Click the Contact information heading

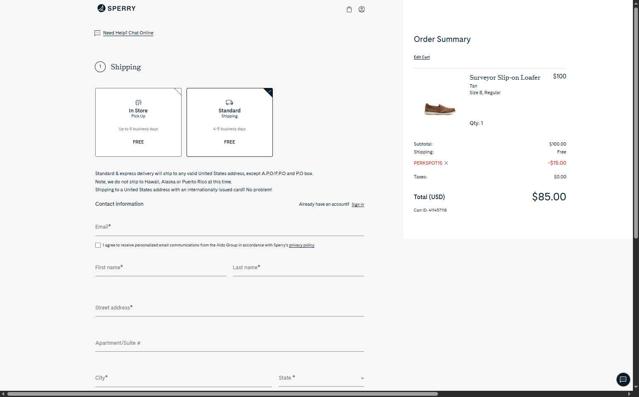[x=119, y=204]
